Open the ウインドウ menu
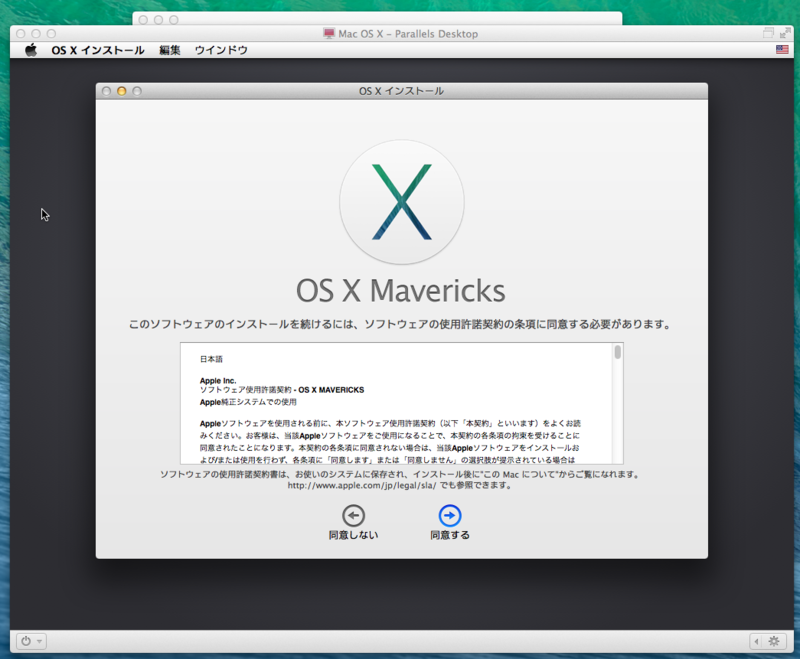800x659 pixels. pos(221,50)
